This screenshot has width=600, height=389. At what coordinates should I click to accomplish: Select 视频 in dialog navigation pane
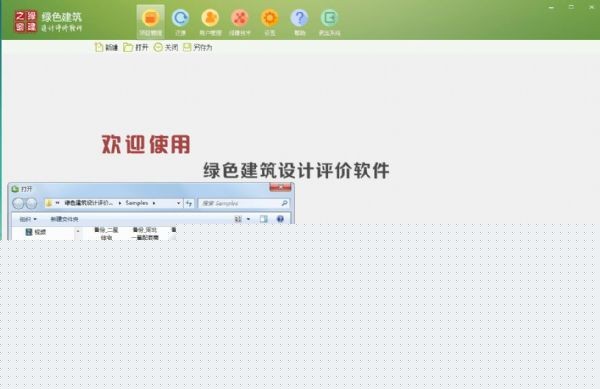click(x=36, y=232)
